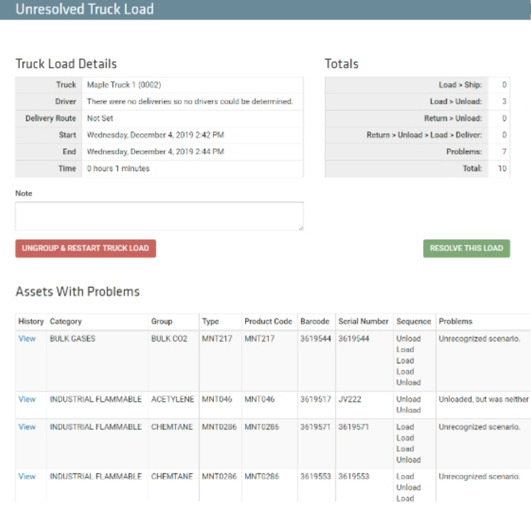Sort by the Type column header

(x=210, y=321)
